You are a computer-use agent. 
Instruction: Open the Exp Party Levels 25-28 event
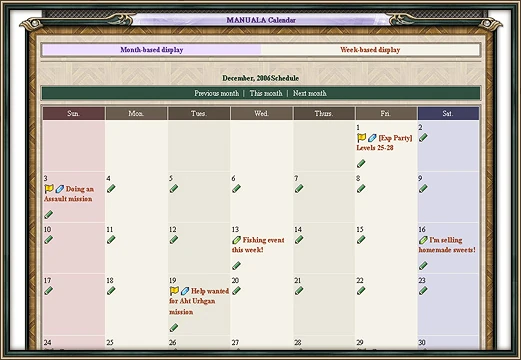(x=384, y=143)
